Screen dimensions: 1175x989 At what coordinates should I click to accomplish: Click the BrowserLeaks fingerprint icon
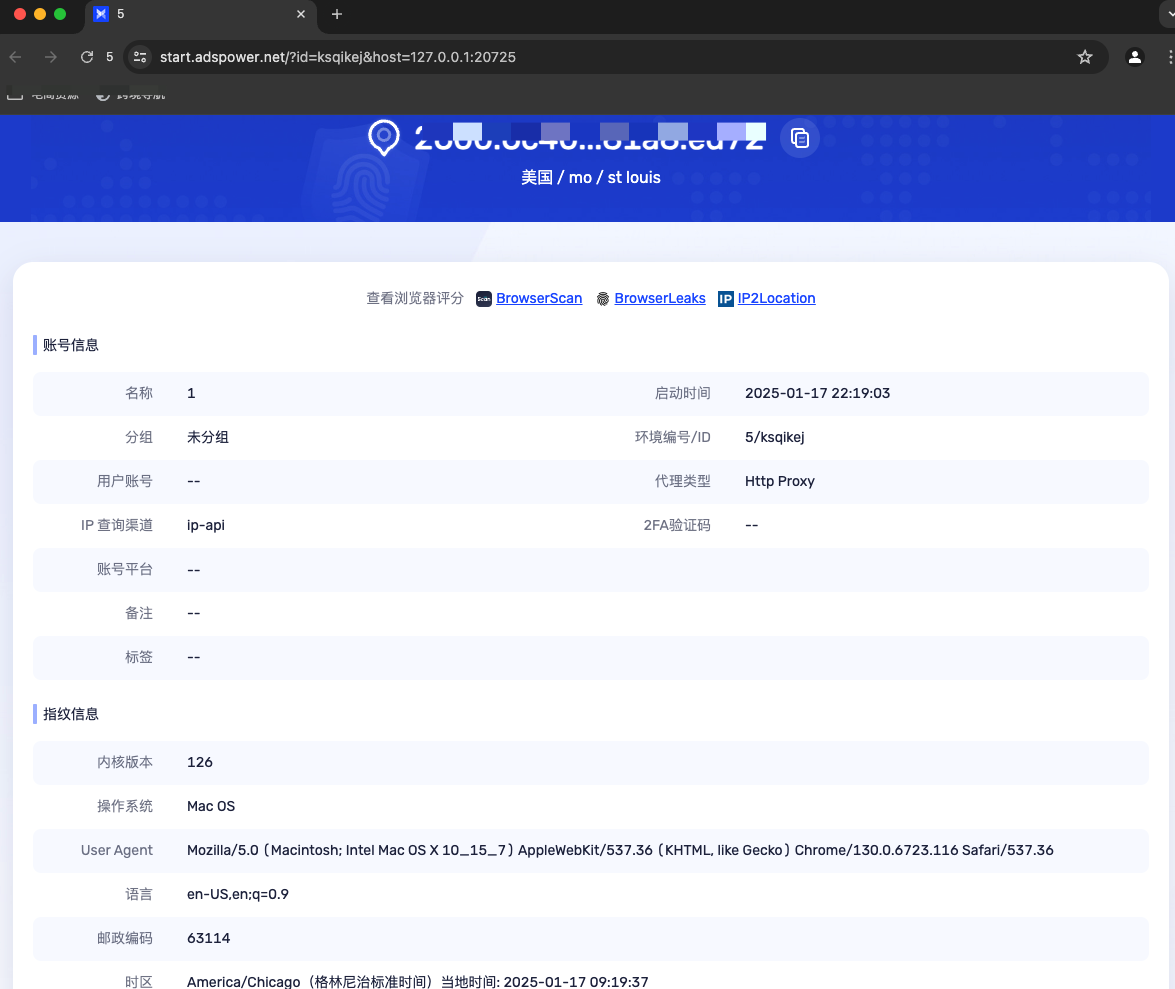tap(602, 299)
